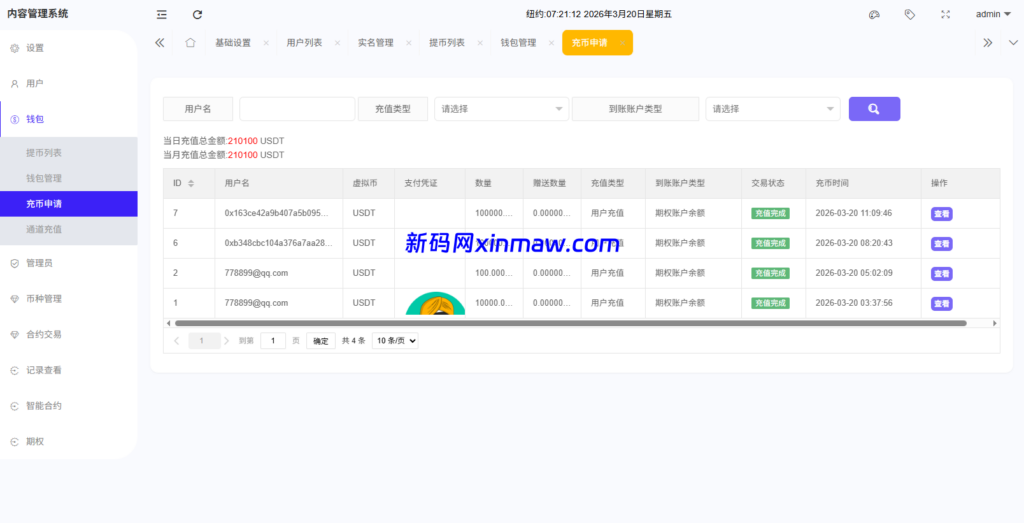The image size is (1024, 523).
Task: Focus the 用户名 search input field
Action: coord(297,109)
